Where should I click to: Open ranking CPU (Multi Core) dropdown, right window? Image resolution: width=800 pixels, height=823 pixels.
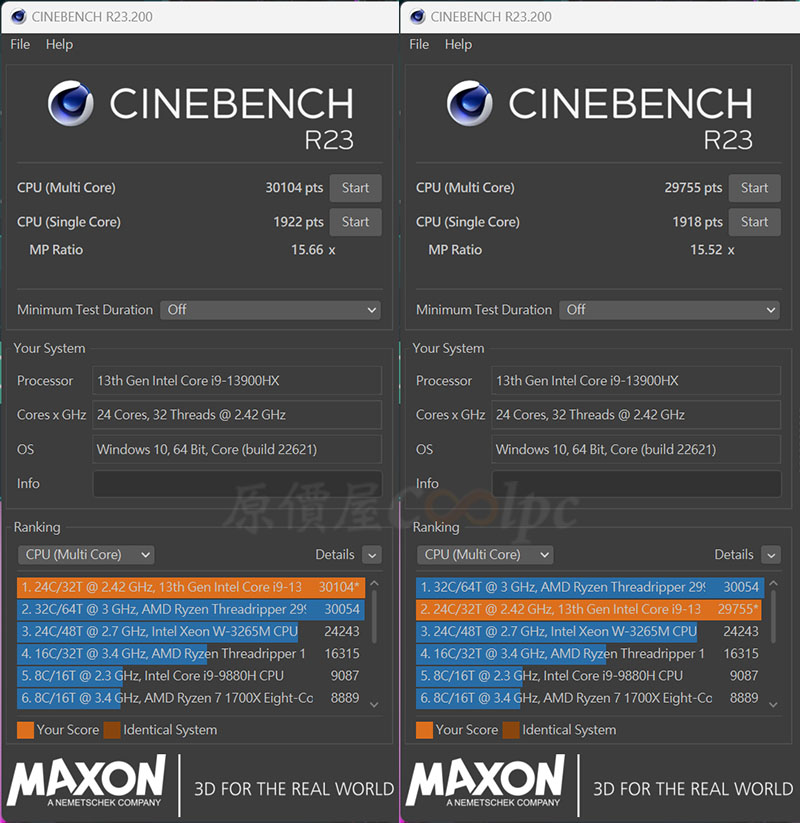485,555
